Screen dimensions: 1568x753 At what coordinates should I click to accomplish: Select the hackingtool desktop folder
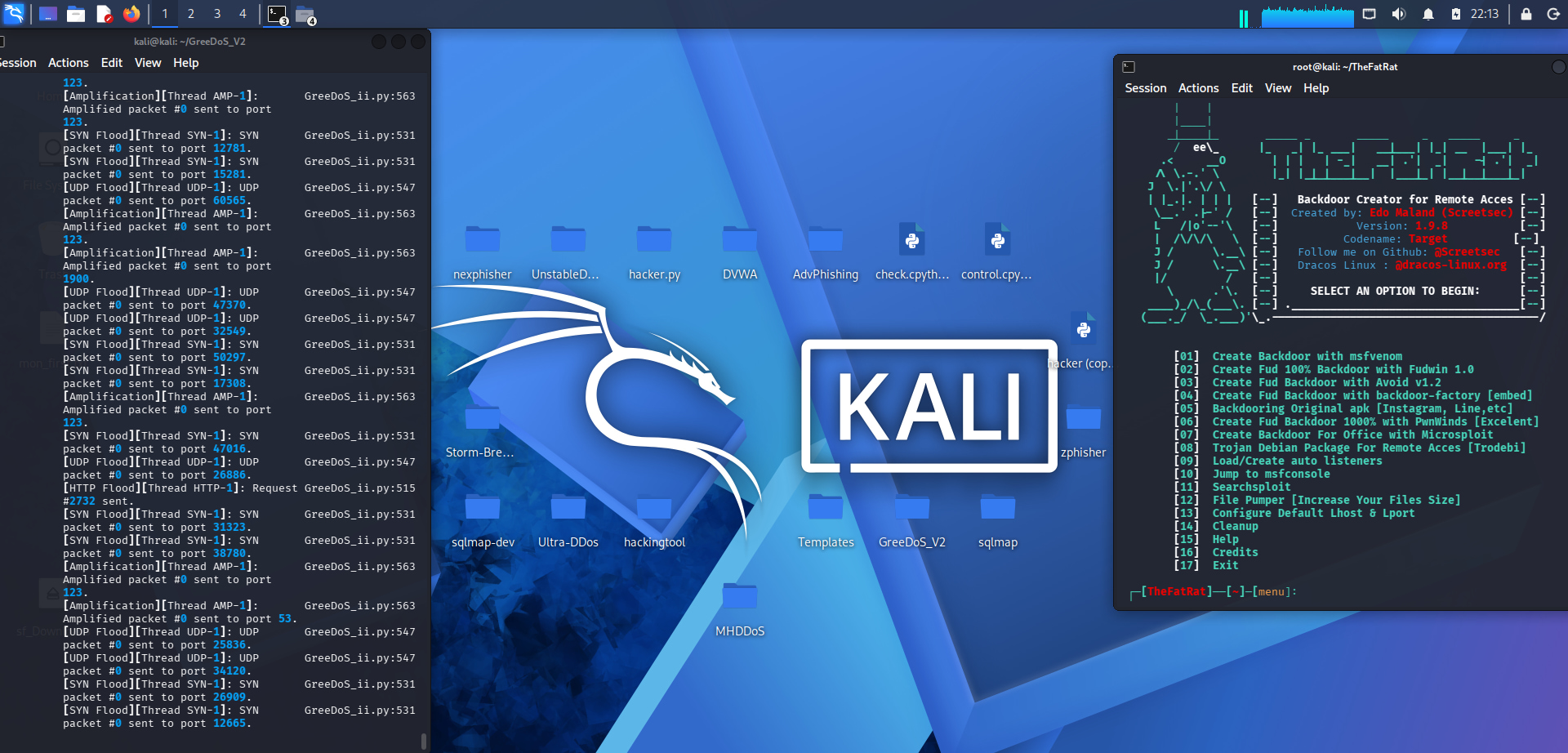point(654,519)
